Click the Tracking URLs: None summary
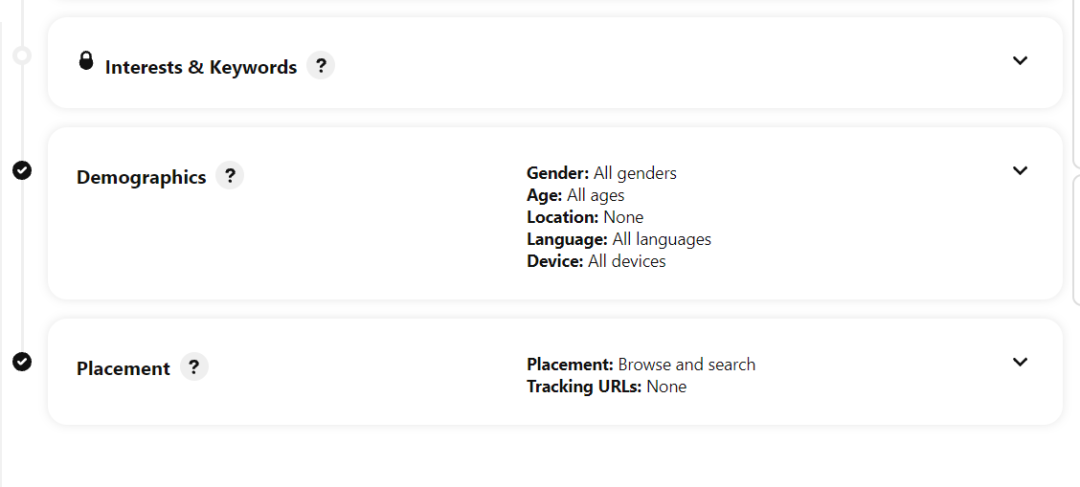 (x=606, y=386)
